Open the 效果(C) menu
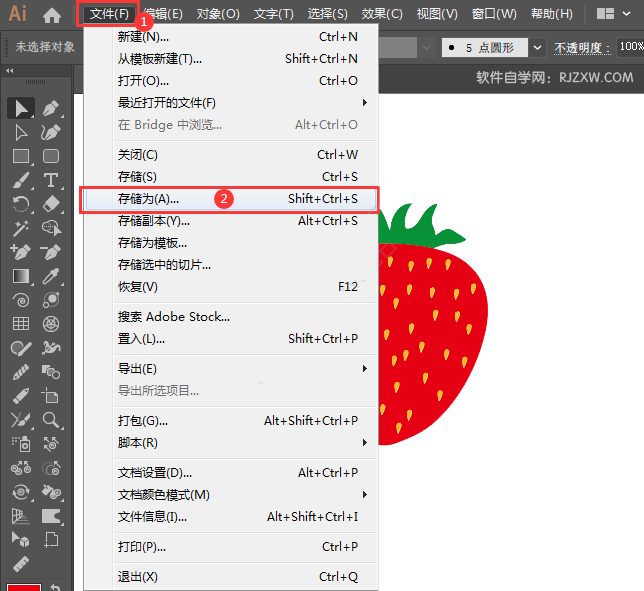 tap(382, 14)
